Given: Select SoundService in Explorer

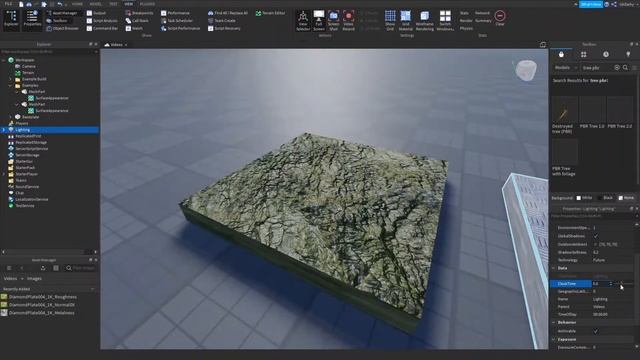Looking at the screenshot, I should click(x=27, y=187).
